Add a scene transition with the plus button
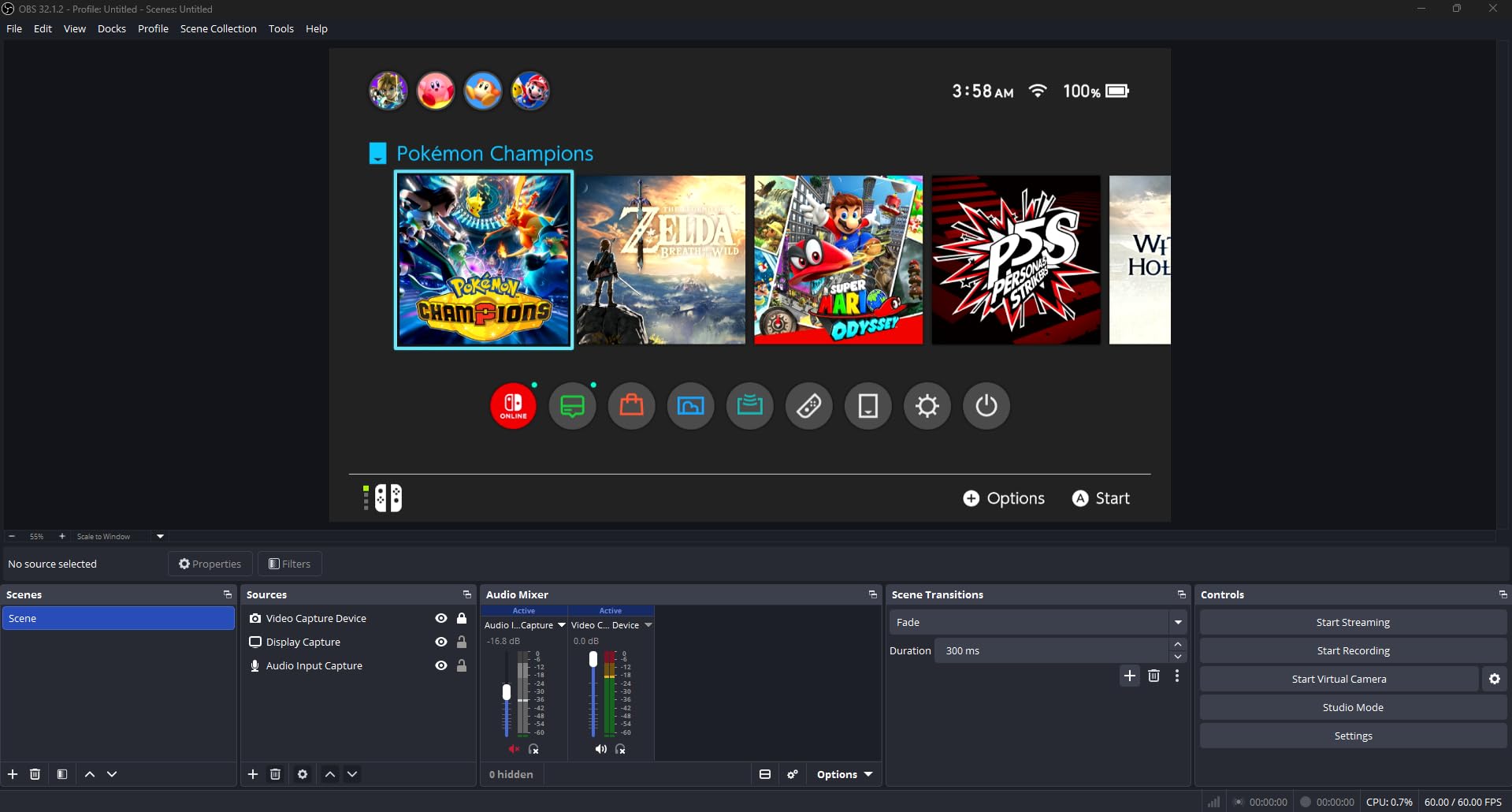This screenshot has height=812, width=1512. click(x=1130, y=676)
